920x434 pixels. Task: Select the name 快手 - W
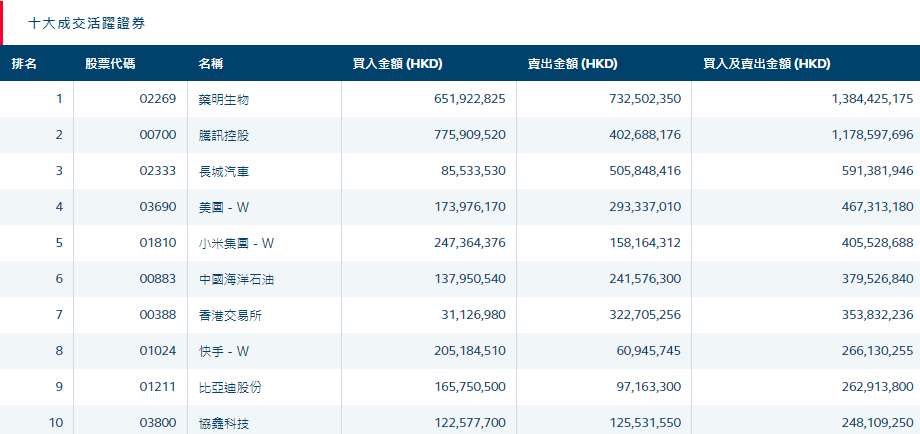pyautogui.click(x=225, y=351)
